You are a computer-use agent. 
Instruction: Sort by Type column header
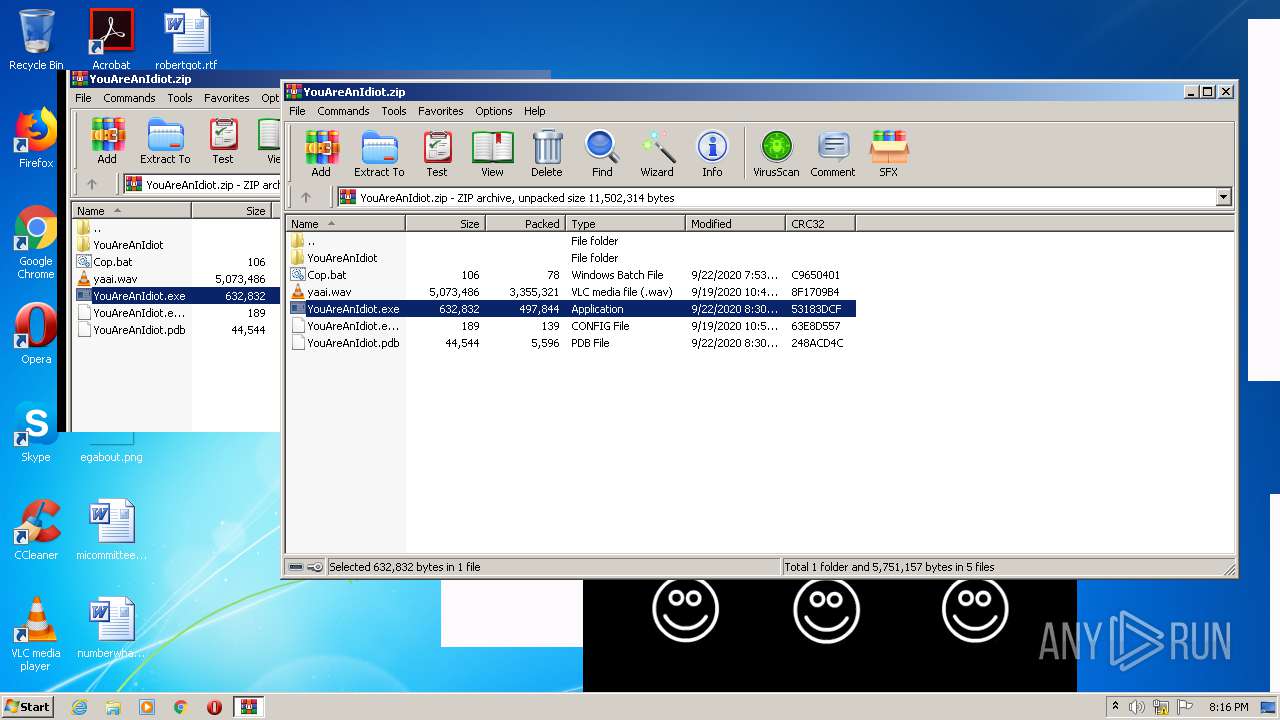tap(626, 224)
